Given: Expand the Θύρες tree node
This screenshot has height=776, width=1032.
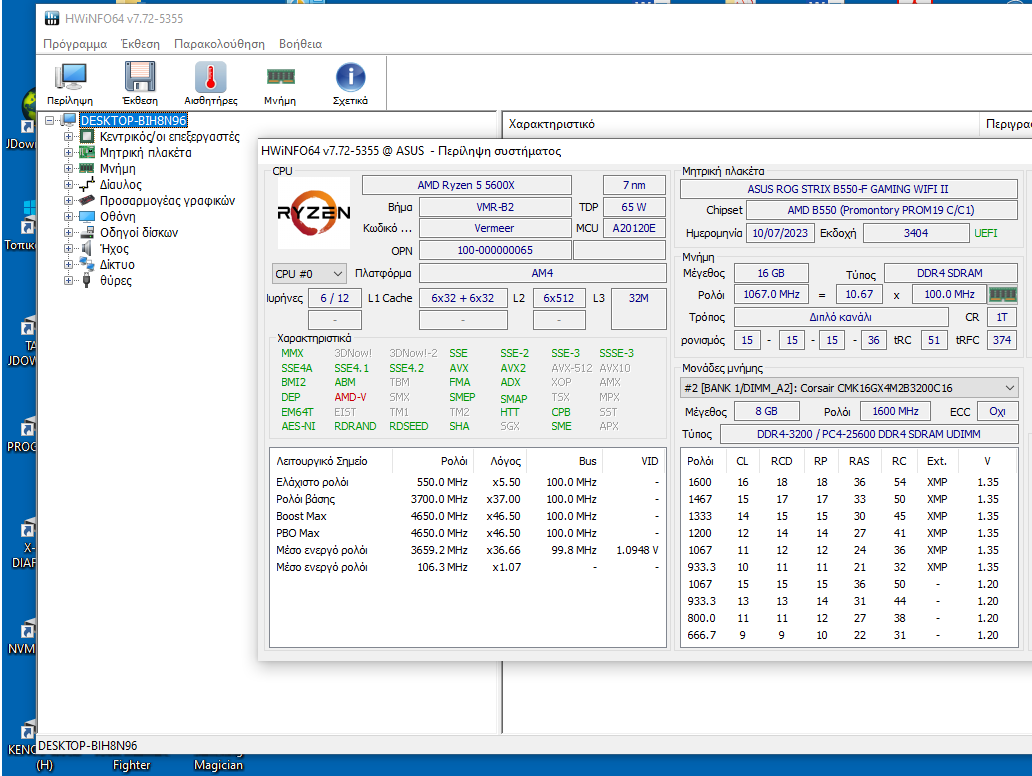Looking at the screenshot, I should tap(68, 280).
